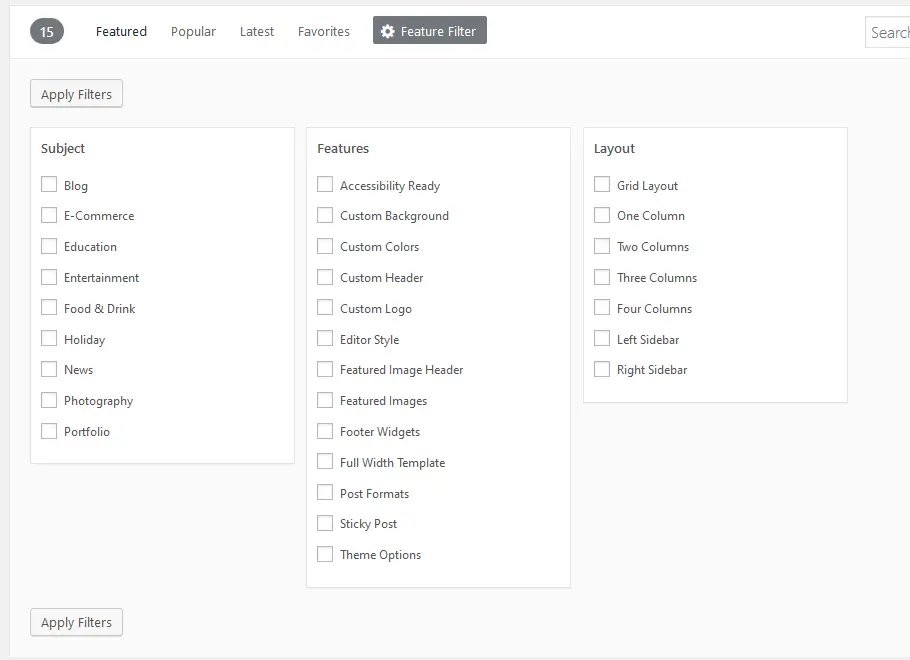Go to the Latest tab
The height and width of the screenshot is (660, 910).
point(257,31)
